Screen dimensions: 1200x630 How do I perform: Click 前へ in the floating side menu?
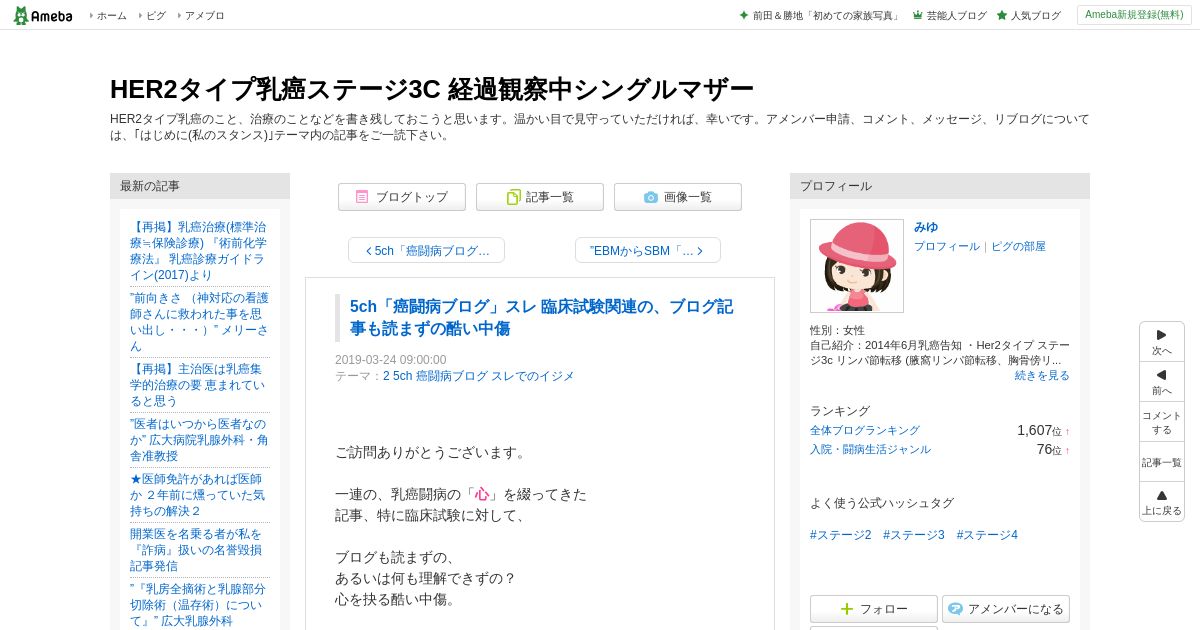[x=1162, y=382]
